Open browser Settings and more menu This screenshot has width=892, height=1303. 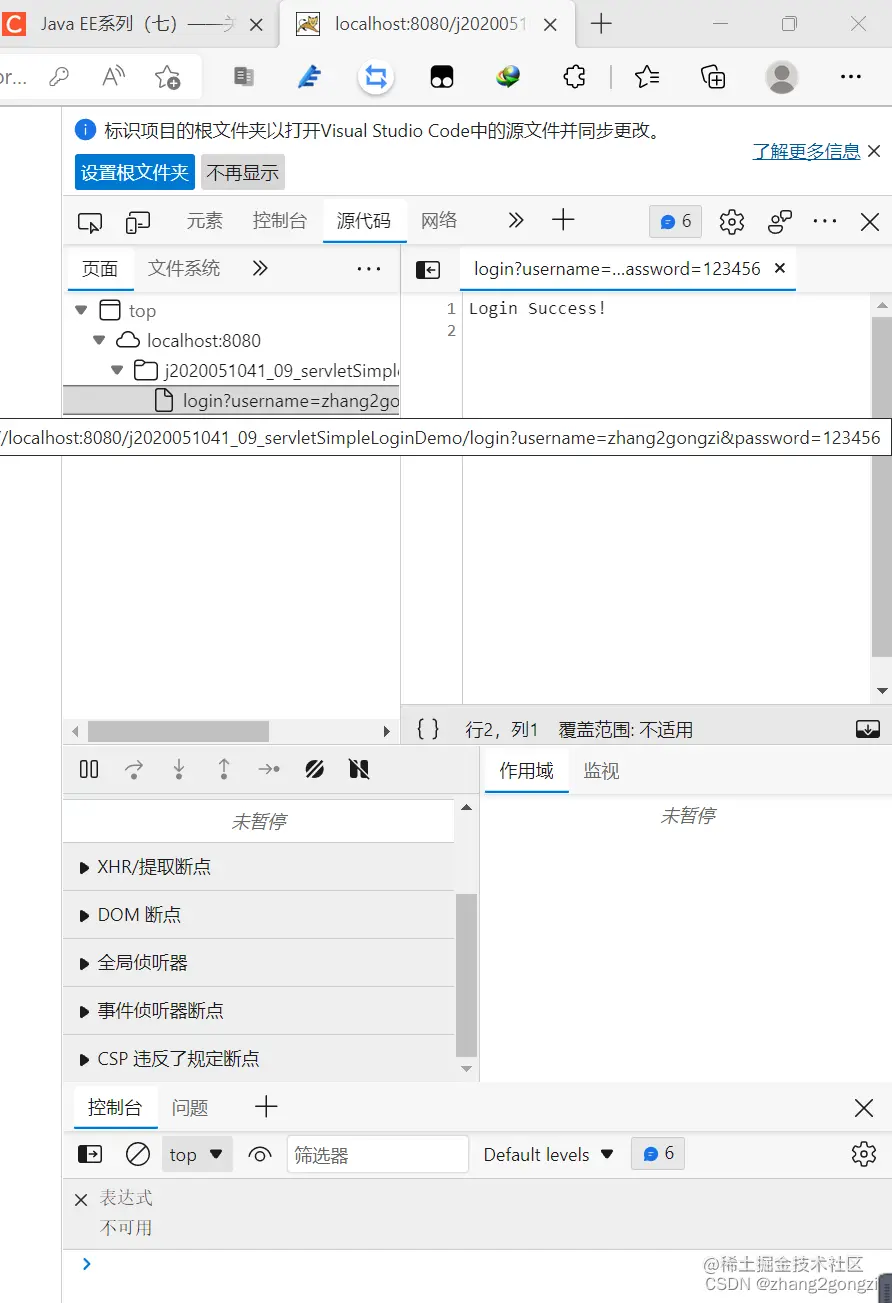pyautogui.click(x=850, y=76)
